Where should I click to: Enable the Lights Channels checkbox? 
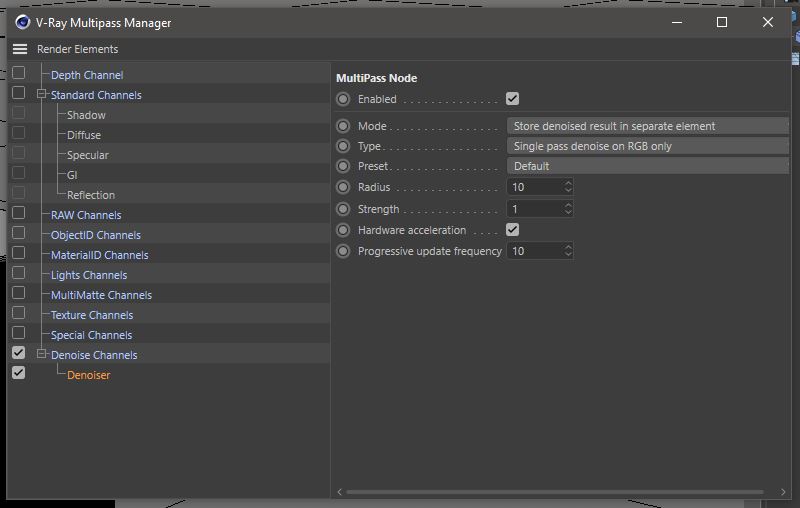18,273
